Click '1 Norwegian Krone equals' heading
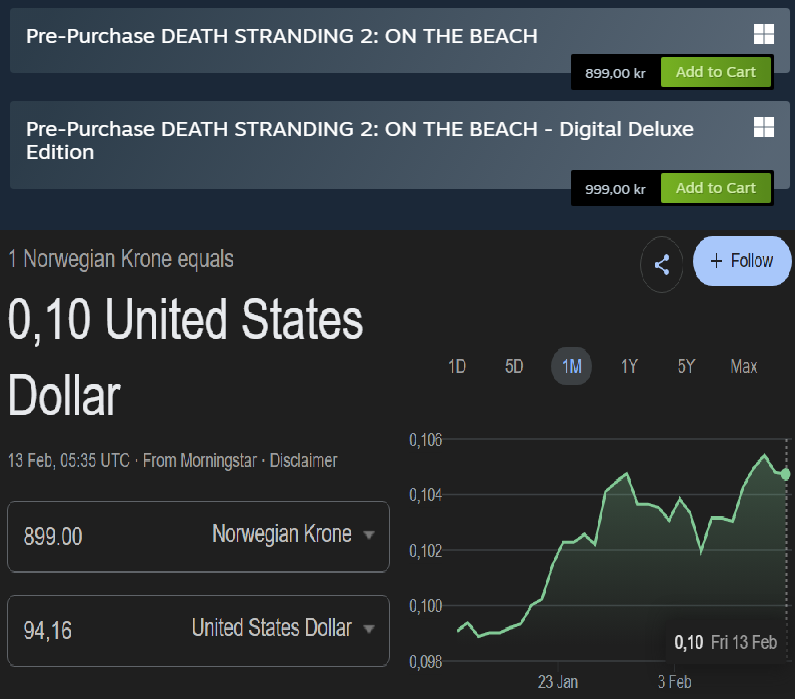Screen dimensions: 795x699 point(121,259)
